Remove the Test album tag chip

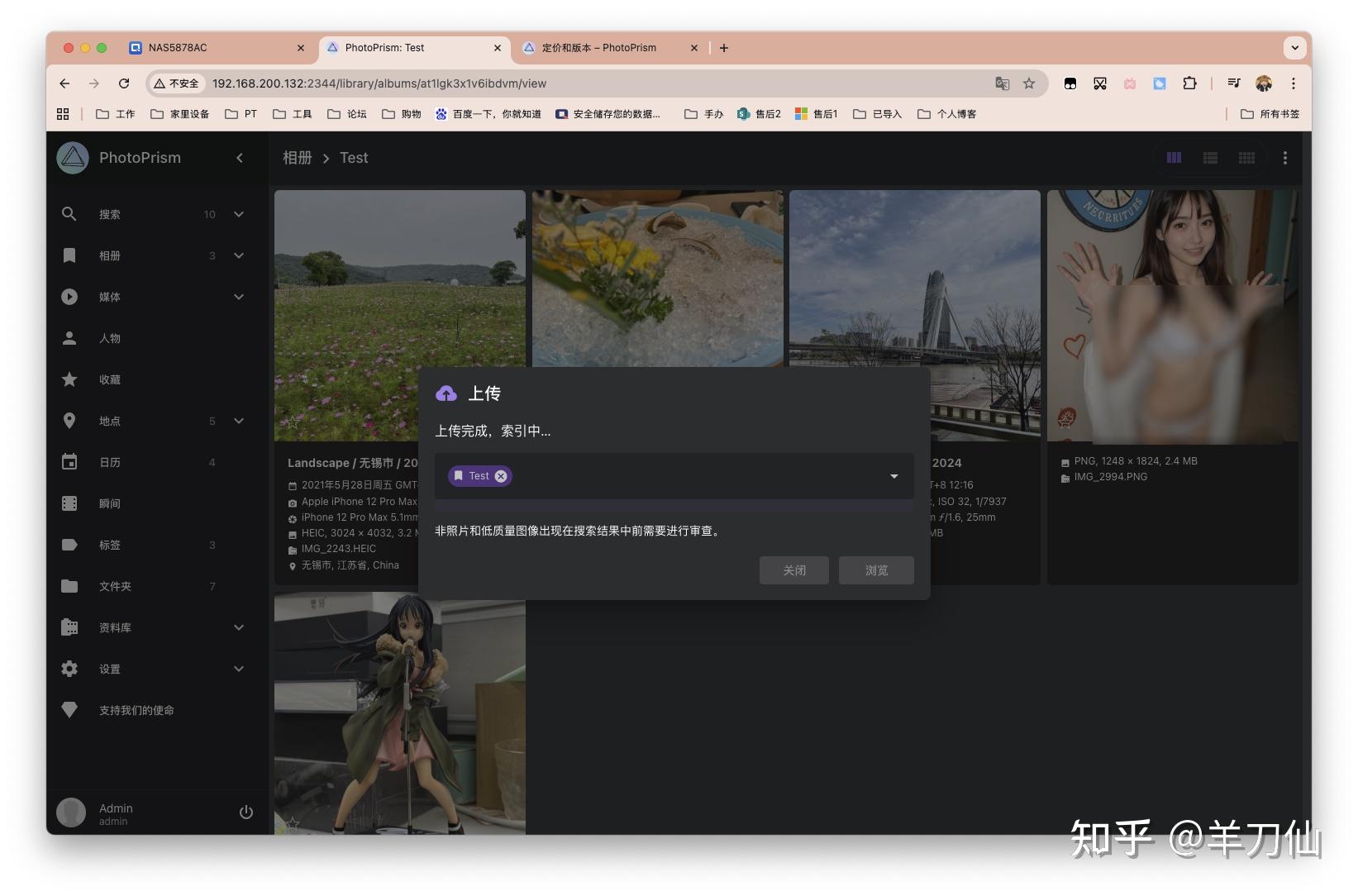(500, 475)
